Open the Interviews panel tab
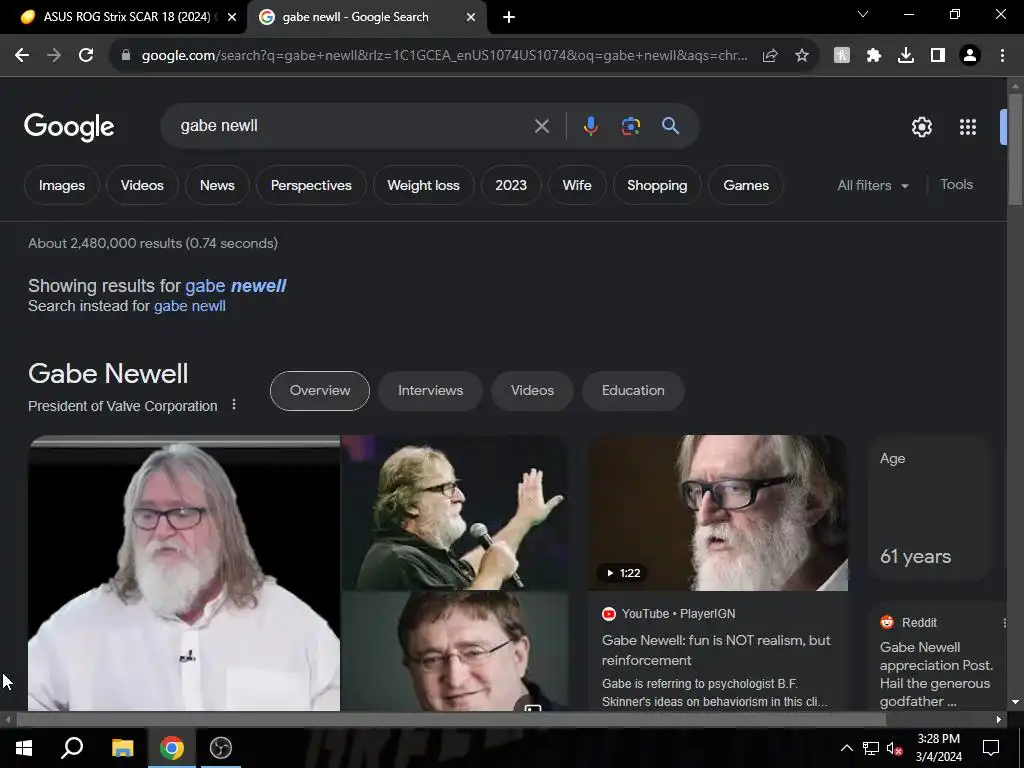The image size is (1024, 768). (x=430, y=391)
